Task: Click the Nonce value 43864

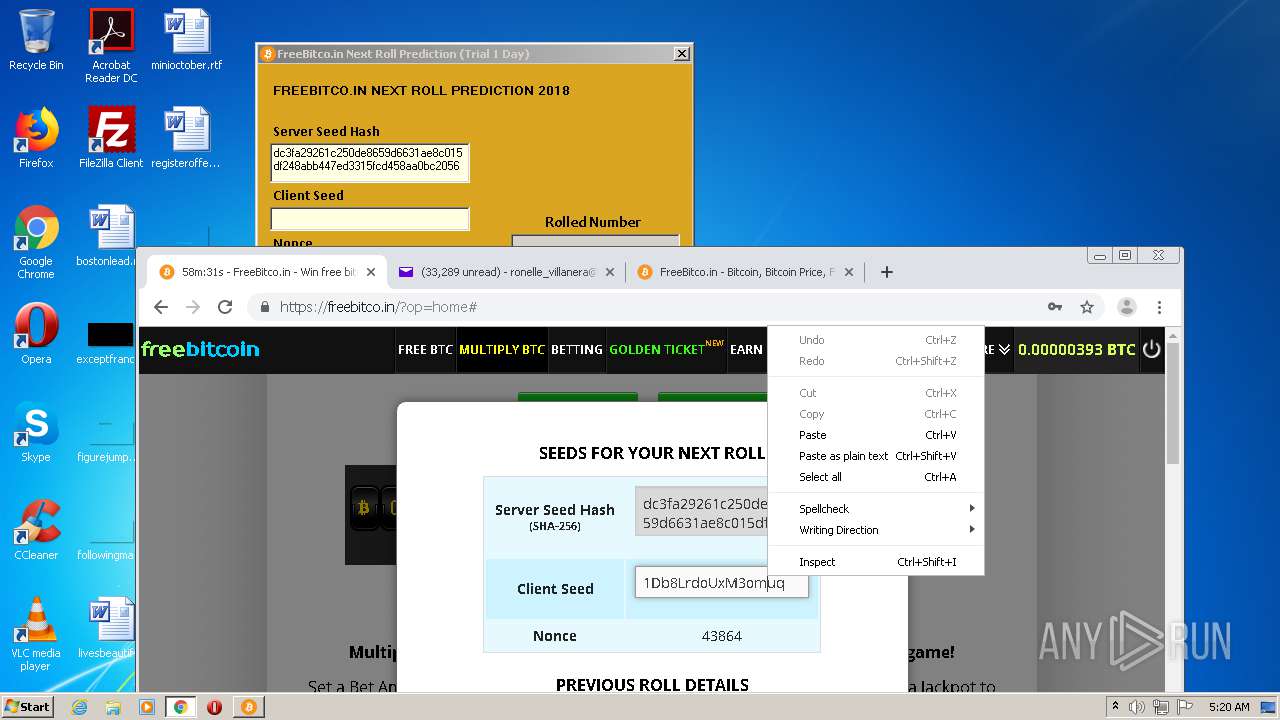Action: [721, 636]
